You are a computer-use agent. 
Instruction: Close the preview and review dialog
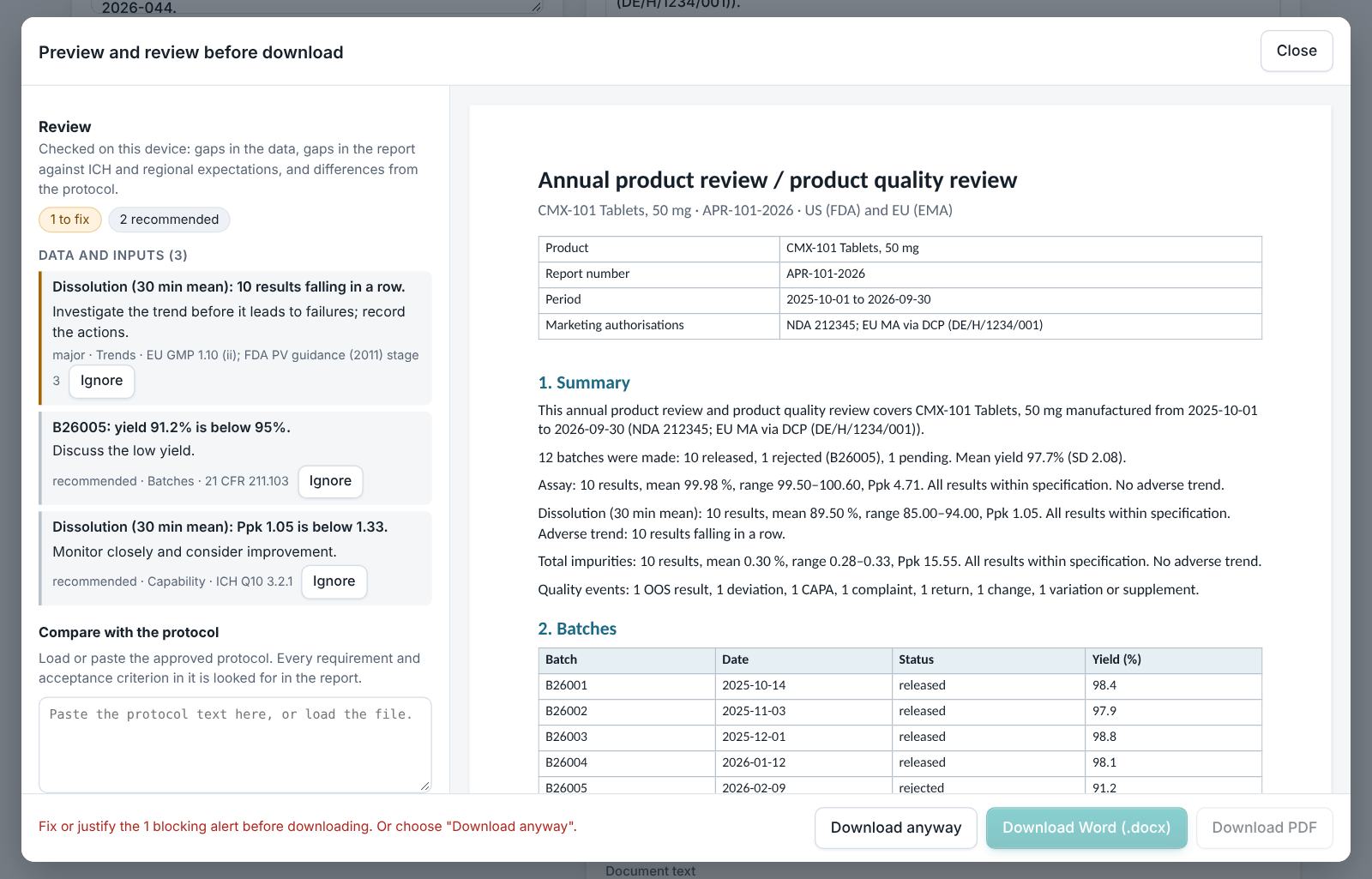click(x=1297, y=51)
